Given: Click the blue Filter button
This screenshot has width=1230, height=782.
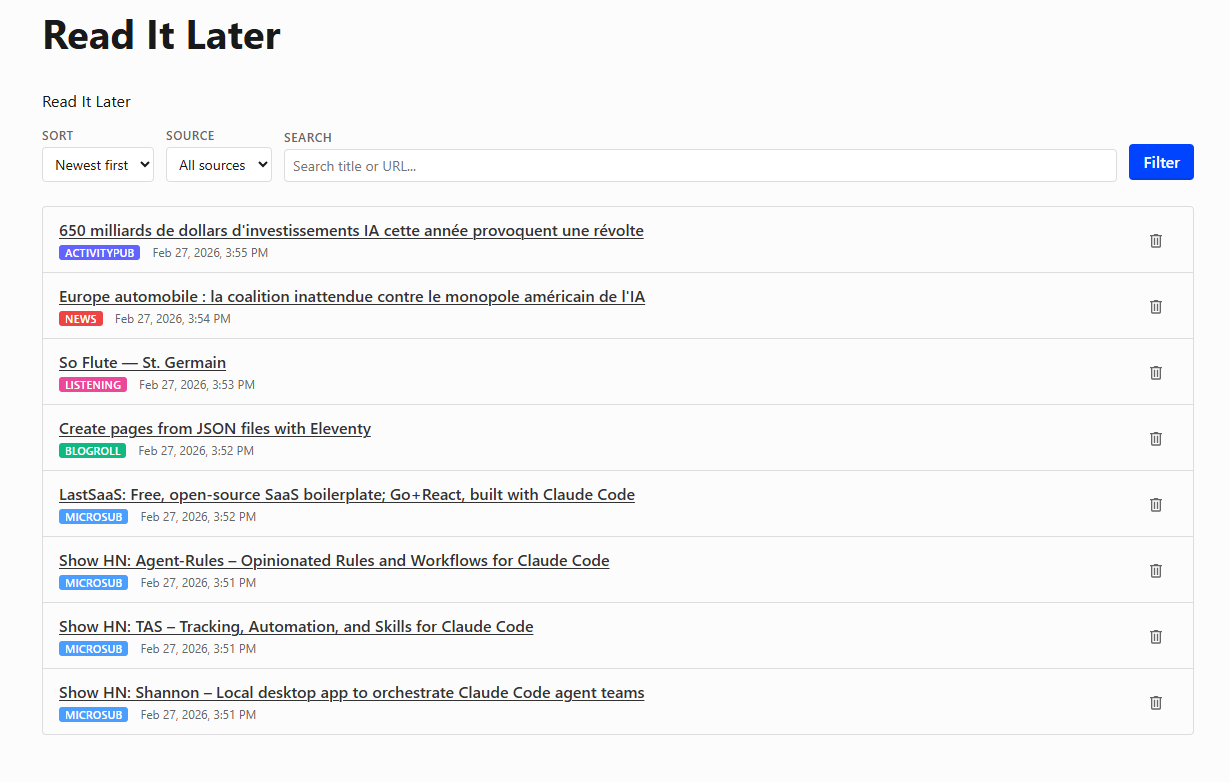Looking at the screenshot, I should point(1160,162).
